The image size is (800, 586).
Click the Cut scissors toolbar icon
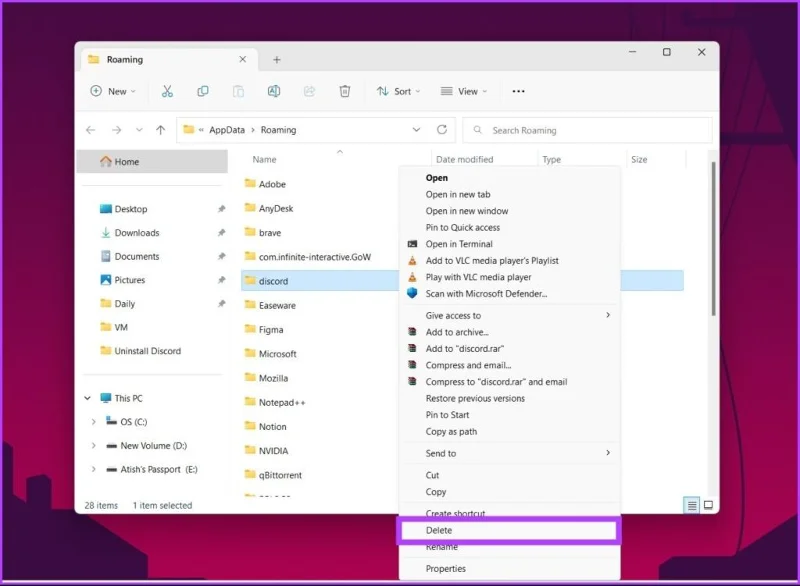167,91
